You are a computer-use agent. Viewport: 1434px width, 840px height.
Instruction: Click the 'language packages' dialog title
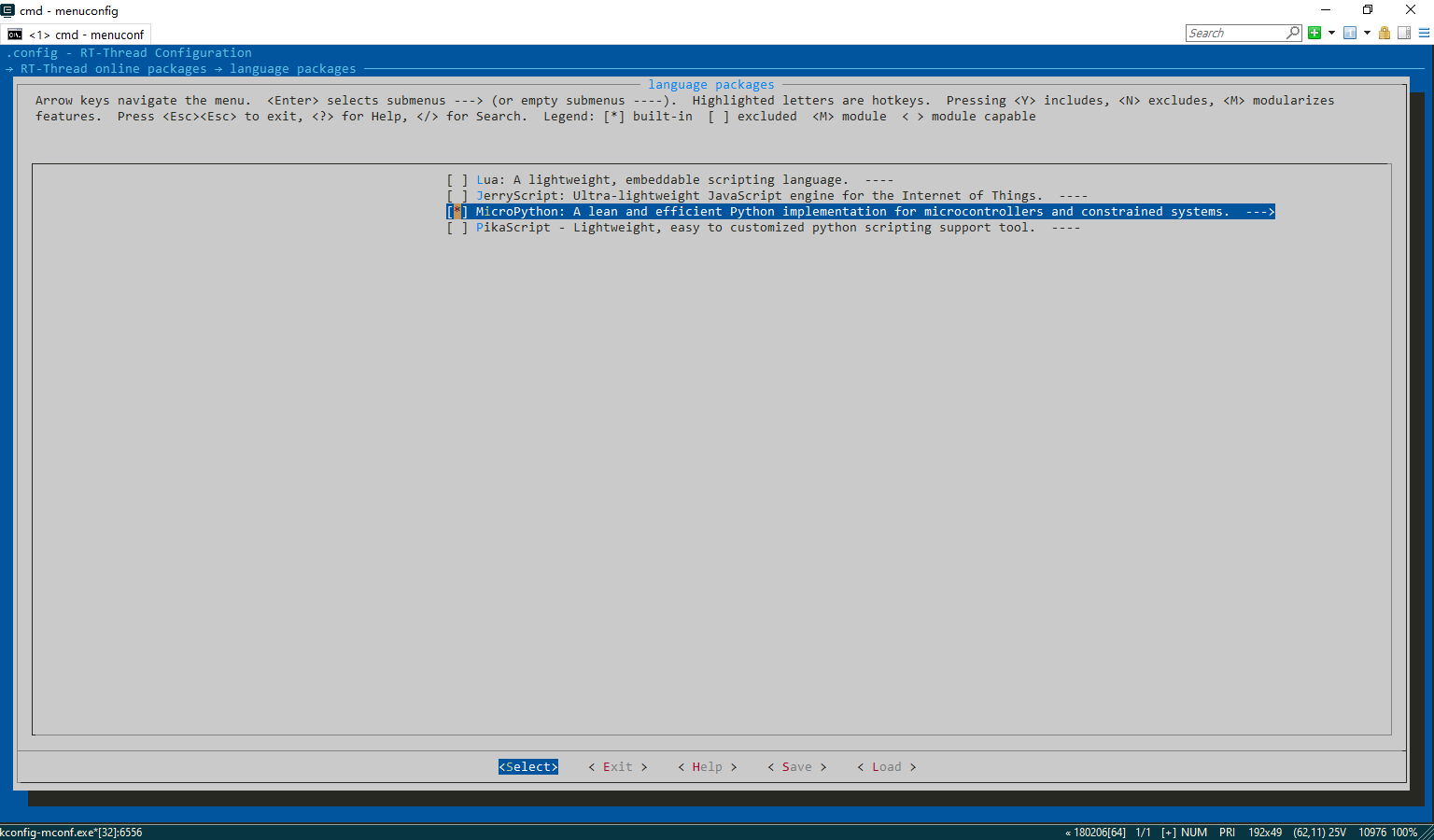click(x=711, y=84)
